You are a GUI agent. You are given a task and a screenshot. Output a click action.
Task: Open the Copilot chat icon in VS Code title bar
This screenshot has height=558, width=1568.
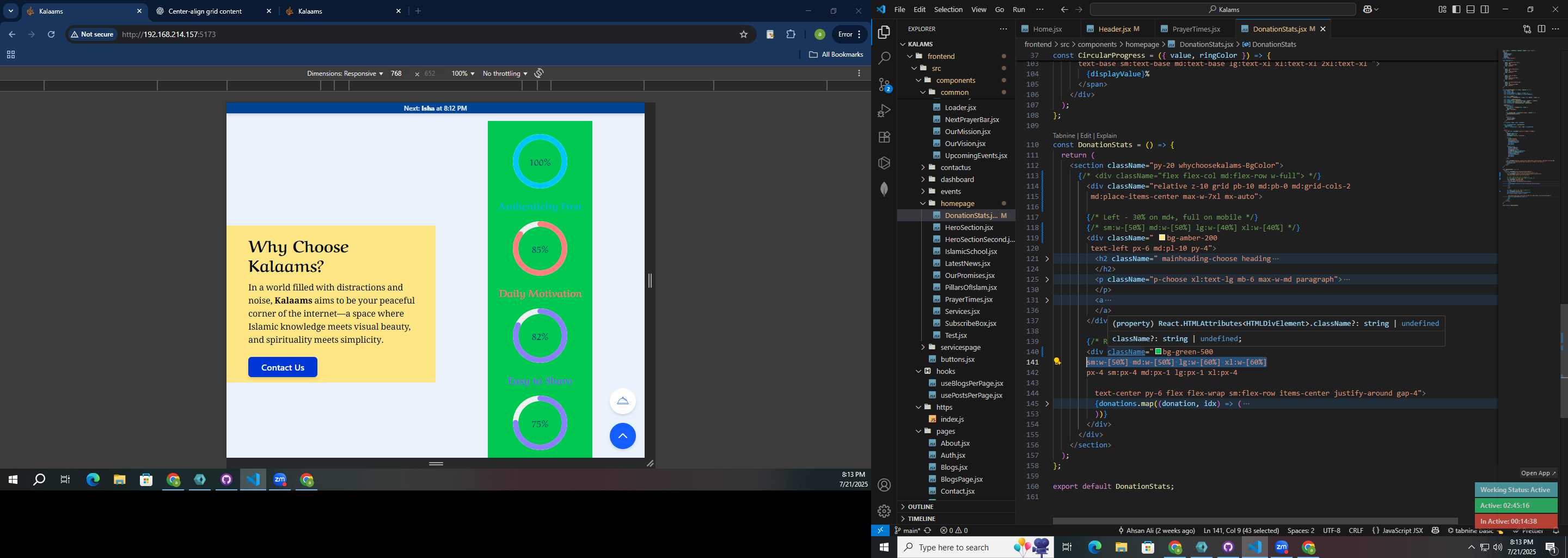click(x=1368, y=9)
